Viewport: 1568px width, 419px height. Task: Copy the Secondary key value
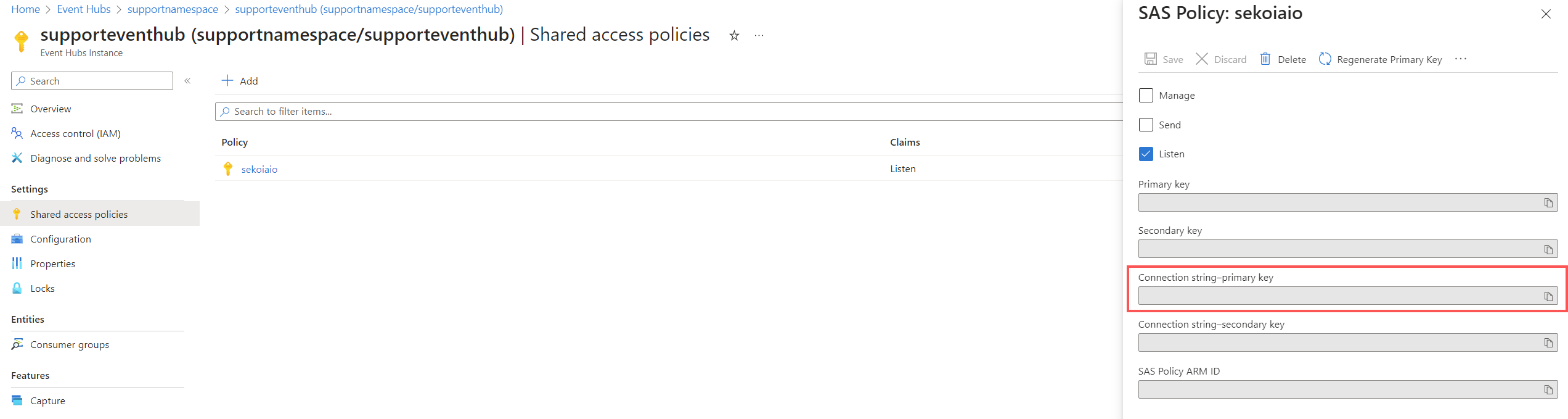1548,249
